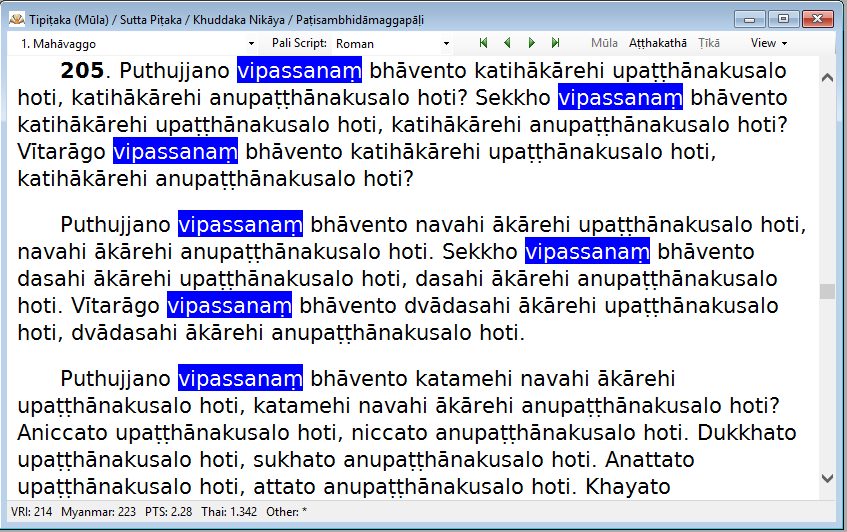Open the View dropdown menu
This screenshot has height=532, width=847.
(x=769, y=43)
